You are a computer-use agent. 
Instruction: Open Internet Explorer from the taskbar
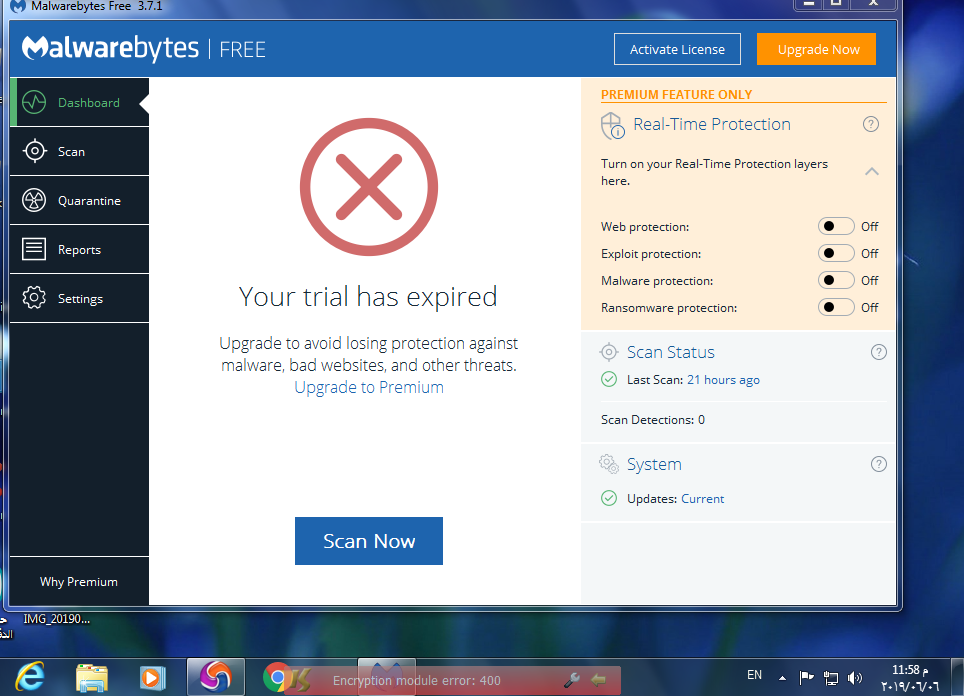click(x=30, y=678)
